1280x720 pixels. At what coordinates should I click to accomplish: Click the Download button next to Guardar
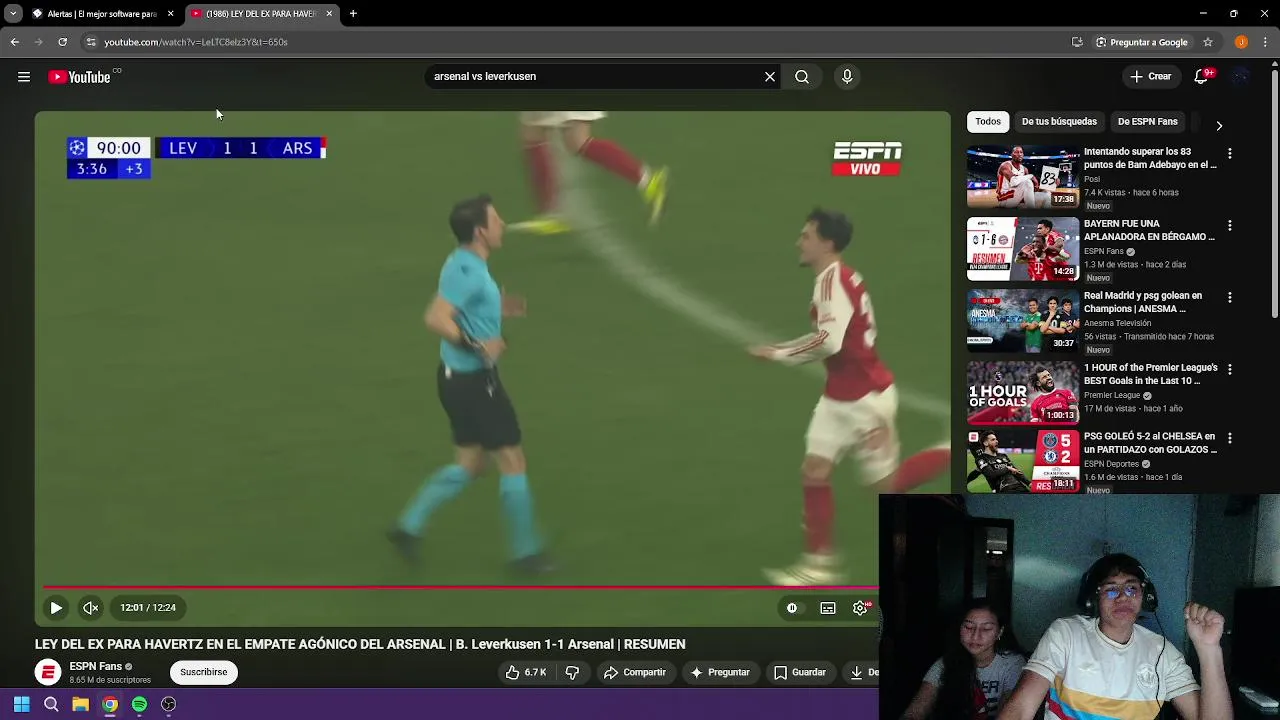(861, 672)
